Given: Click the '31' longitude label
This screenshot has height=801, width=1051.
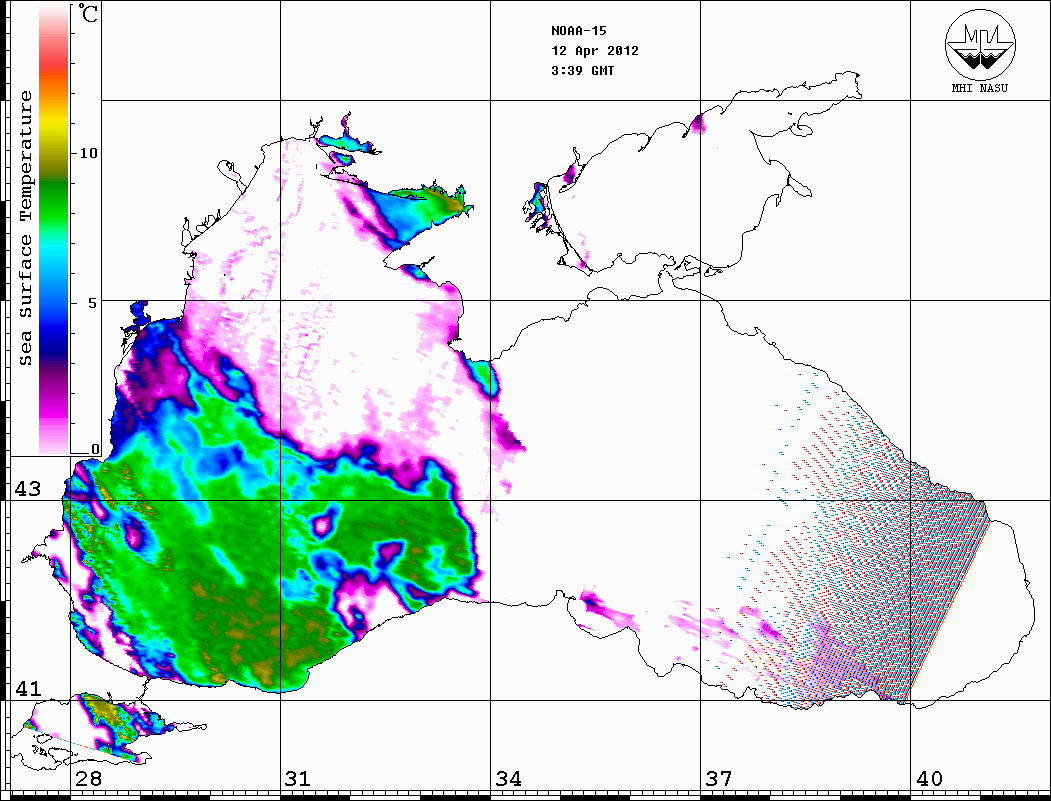Looking at the screenshot, I should coord(298,779).
